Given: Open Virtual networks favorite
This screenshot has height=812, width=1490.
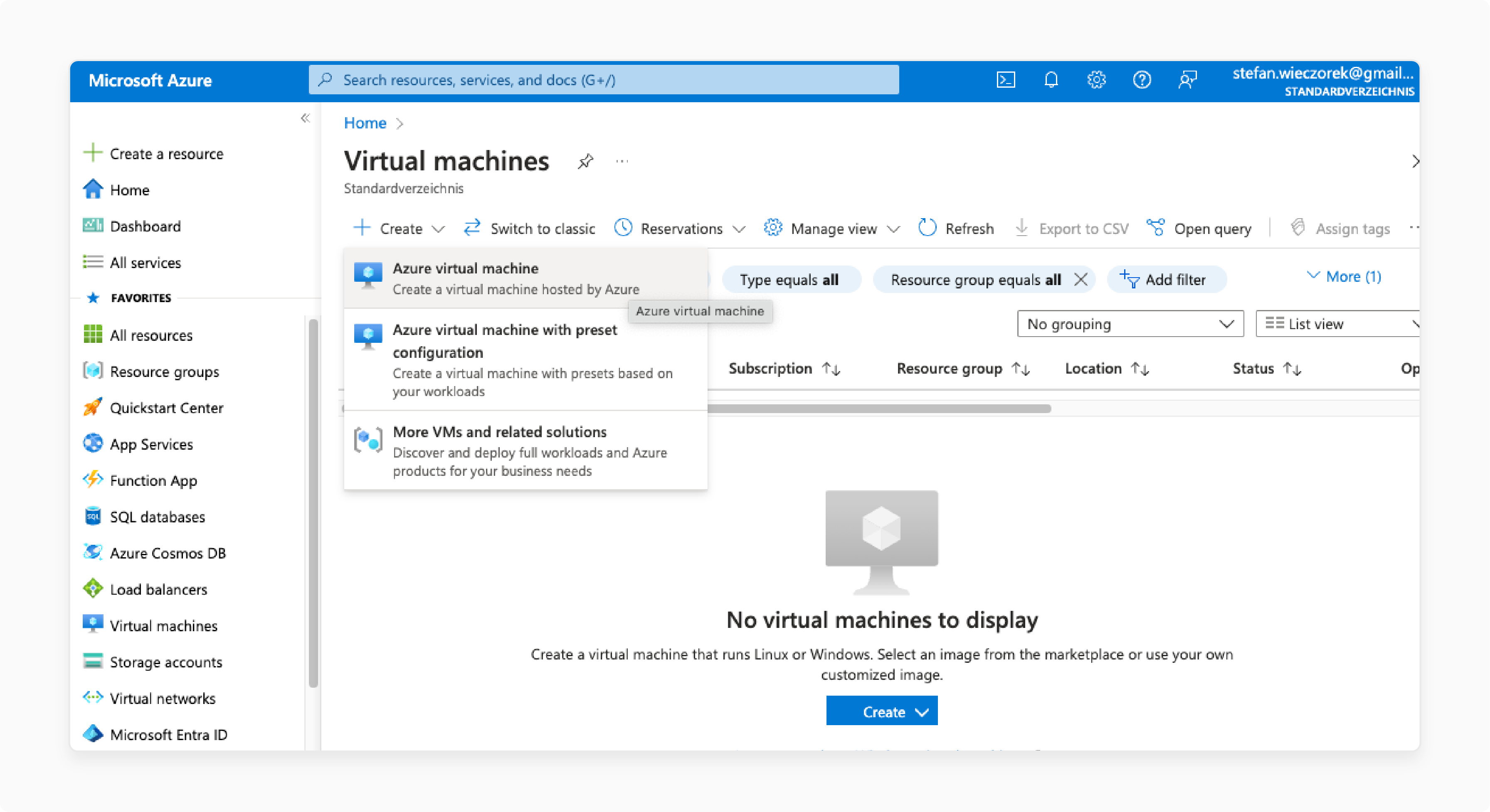Looking at the screenshot, I should pos(149,699).
